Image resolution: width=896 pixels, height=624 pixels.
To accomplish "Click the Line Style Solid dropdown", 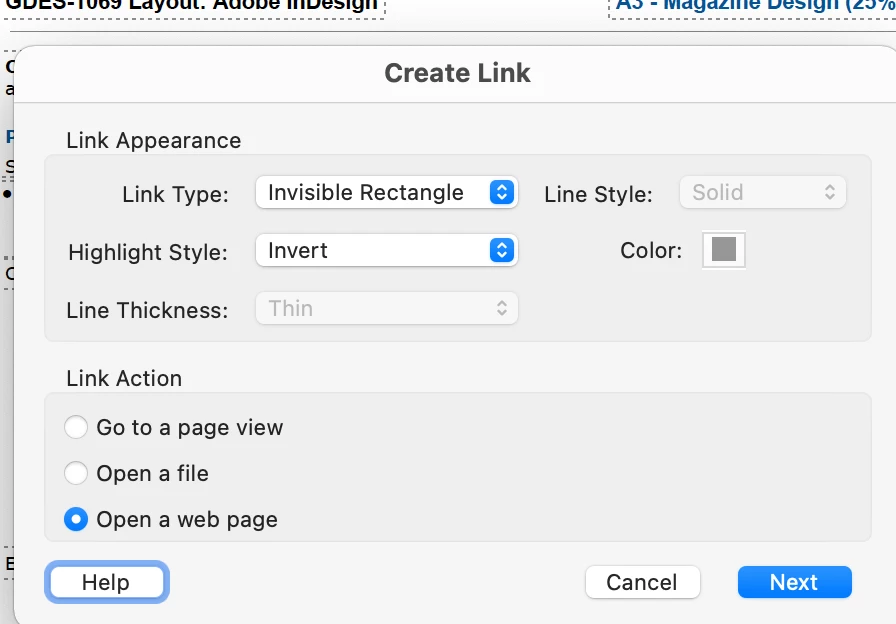I will (x=762, y=193).
